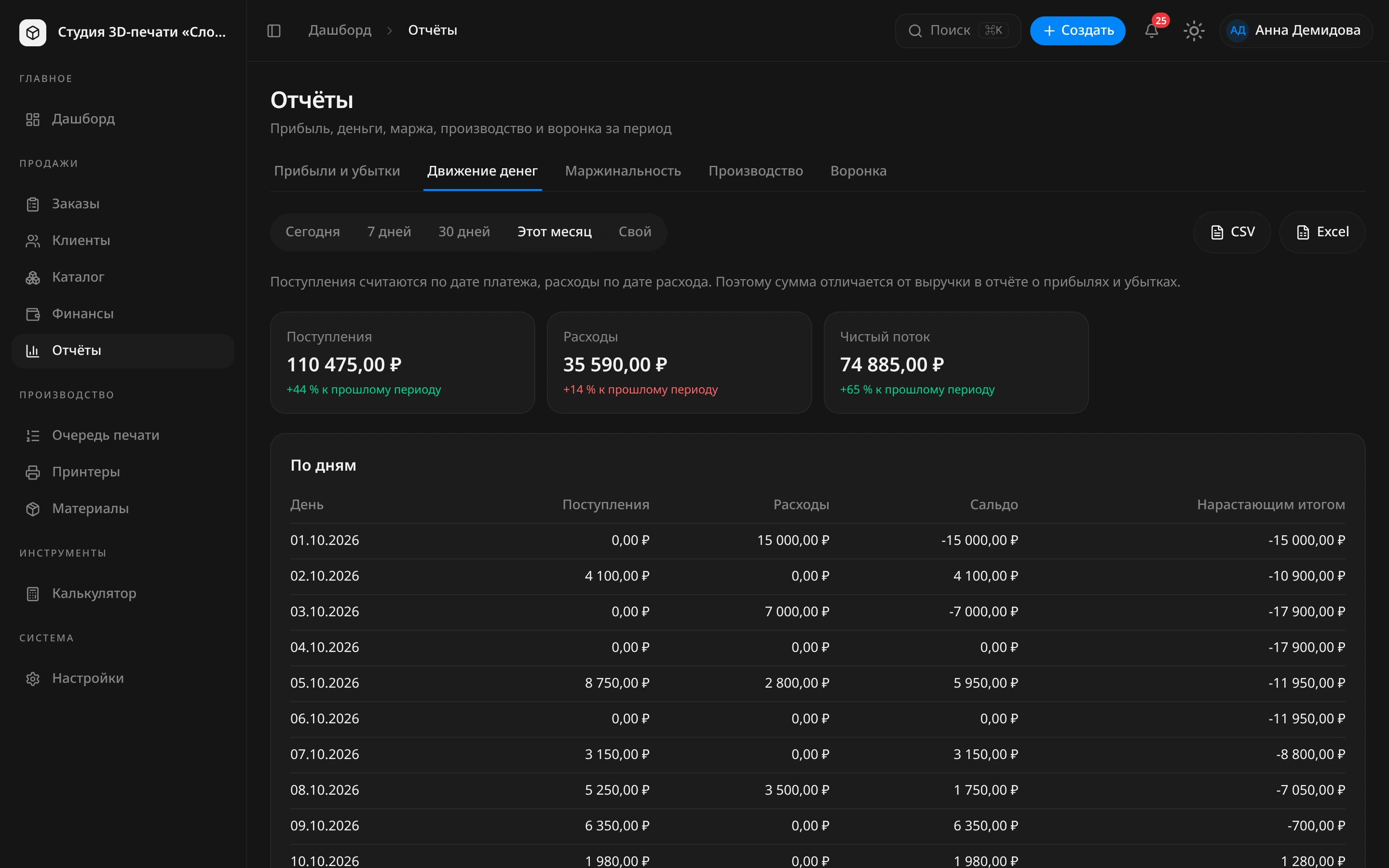1389x868 pixels.
Task: Click the 05.10.2026 date cell
Action: click(325, 683)
